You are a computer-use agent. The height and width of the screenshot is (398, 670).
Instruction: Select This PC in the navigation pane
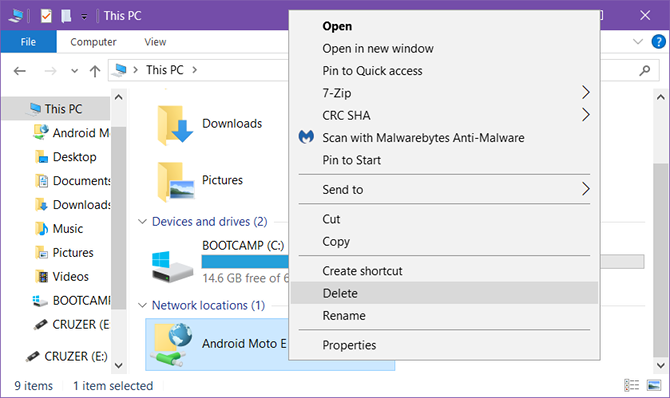56,109
